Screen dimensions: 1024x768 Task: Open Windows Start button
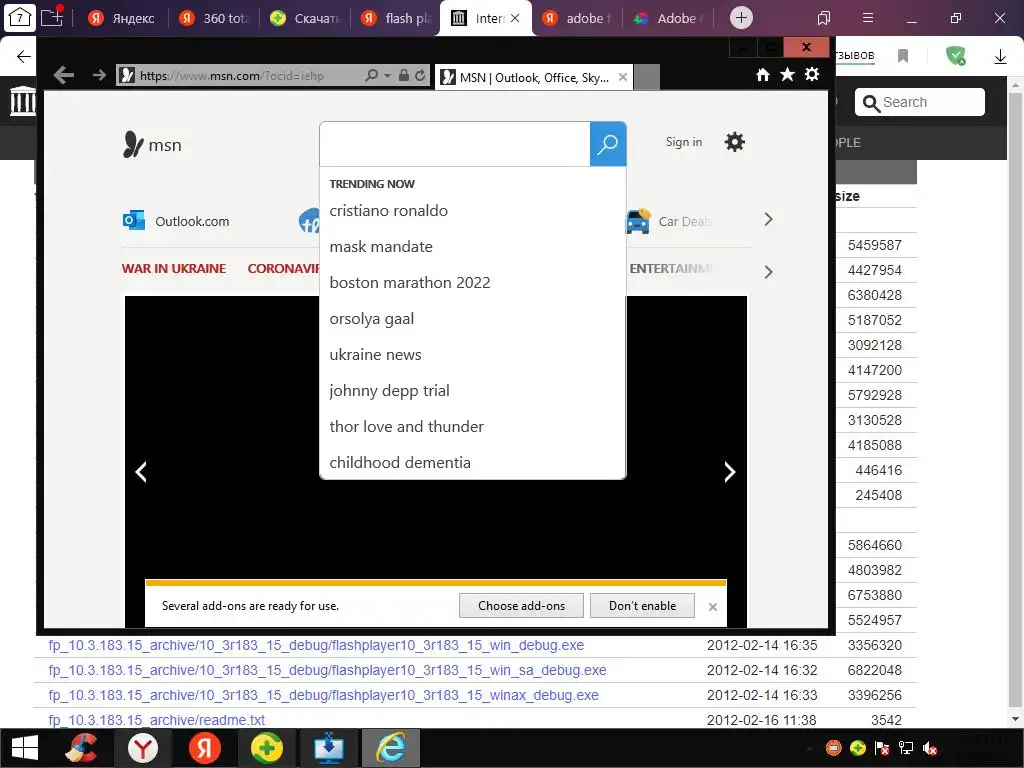[x=25, y=748]
